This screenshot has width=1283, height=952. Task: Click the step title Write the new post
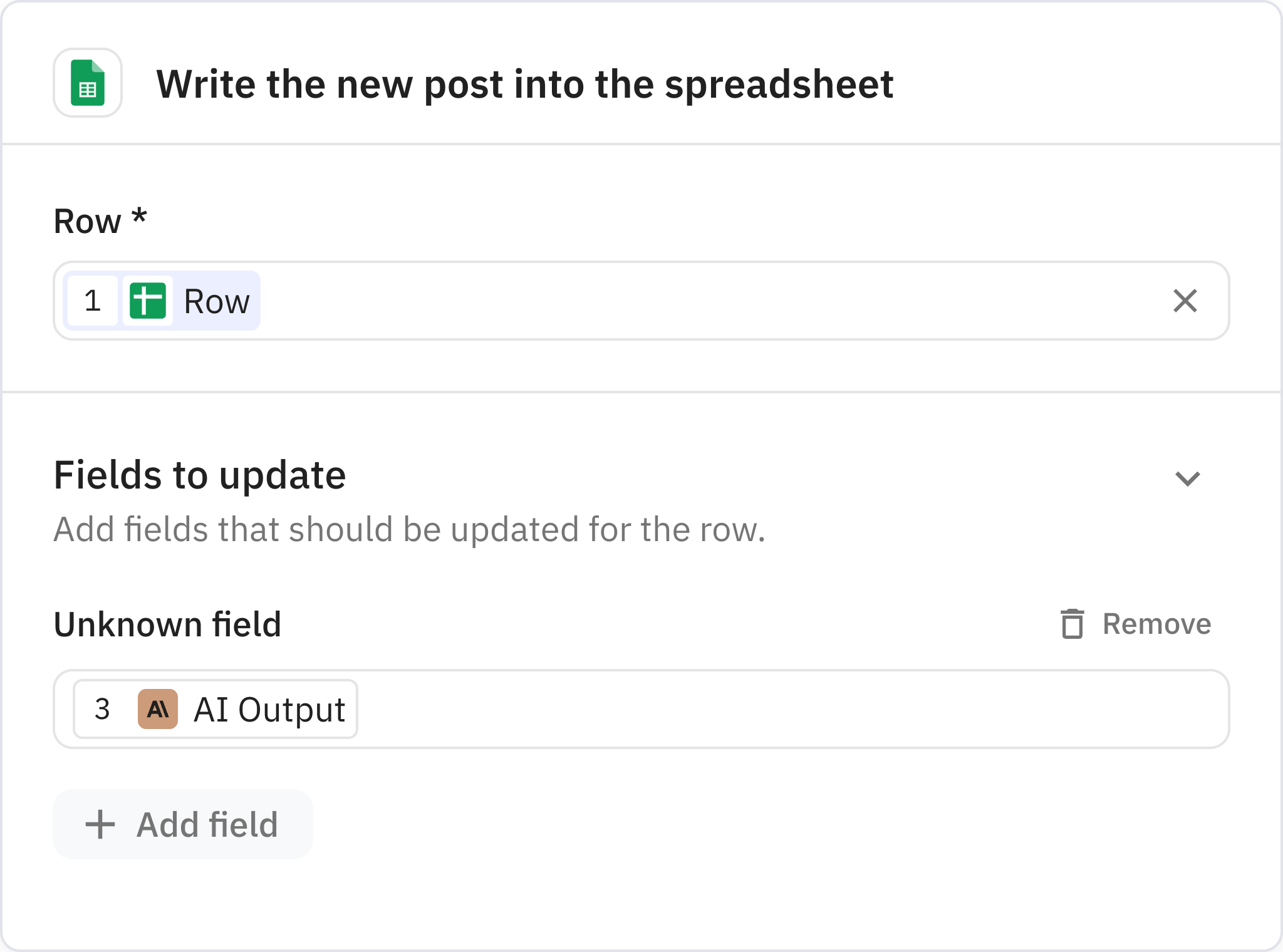click(525, 84)
